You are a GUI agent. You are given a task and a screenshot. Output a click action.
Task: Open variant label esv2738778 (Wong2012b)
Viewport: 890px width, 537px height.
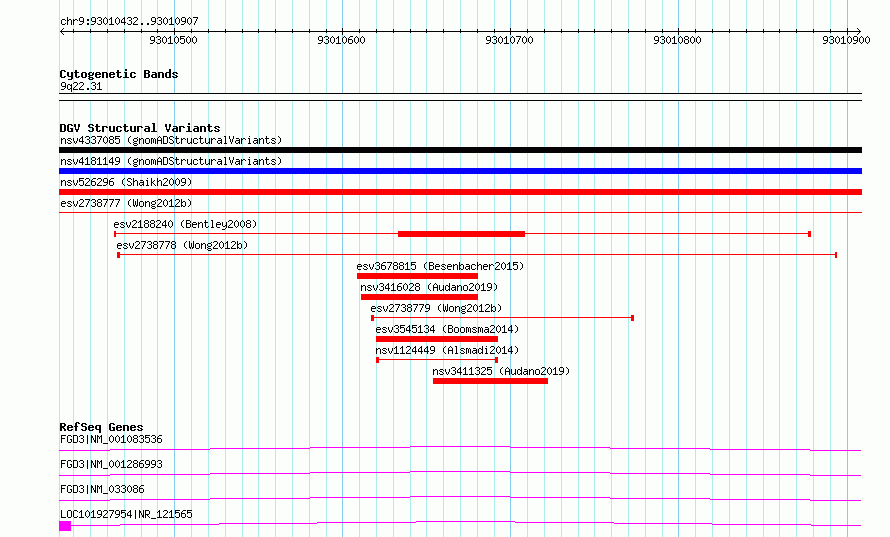tap(182, 245)
